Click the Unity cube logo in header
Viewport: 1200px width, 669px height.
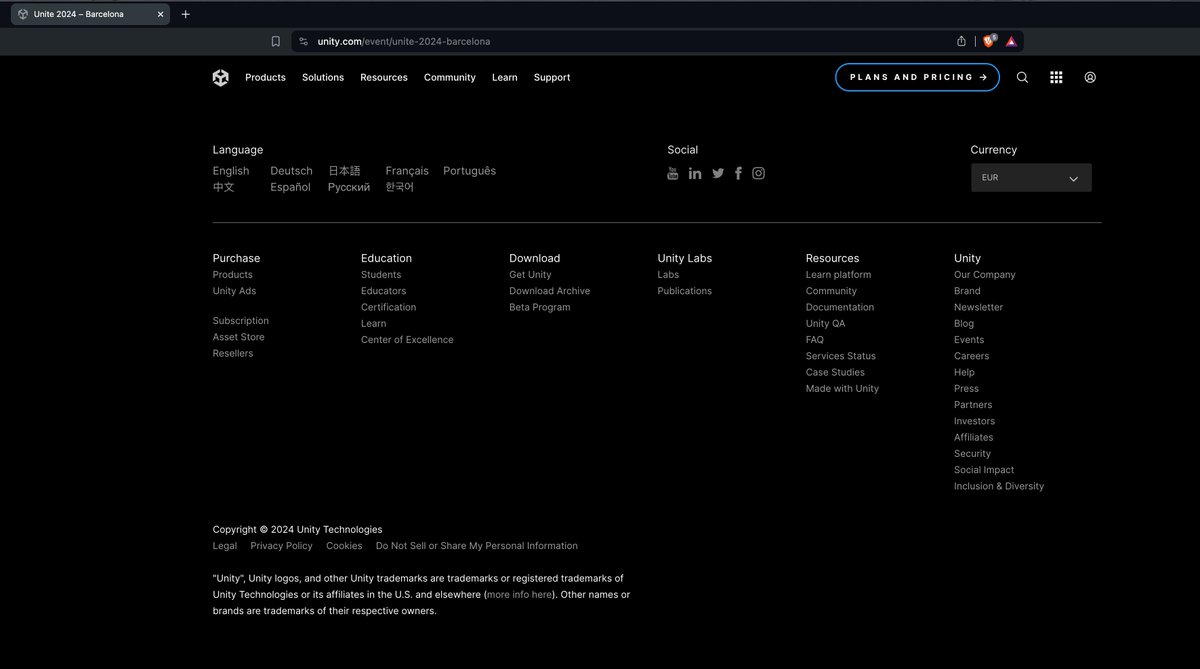(x=220, y=78)
